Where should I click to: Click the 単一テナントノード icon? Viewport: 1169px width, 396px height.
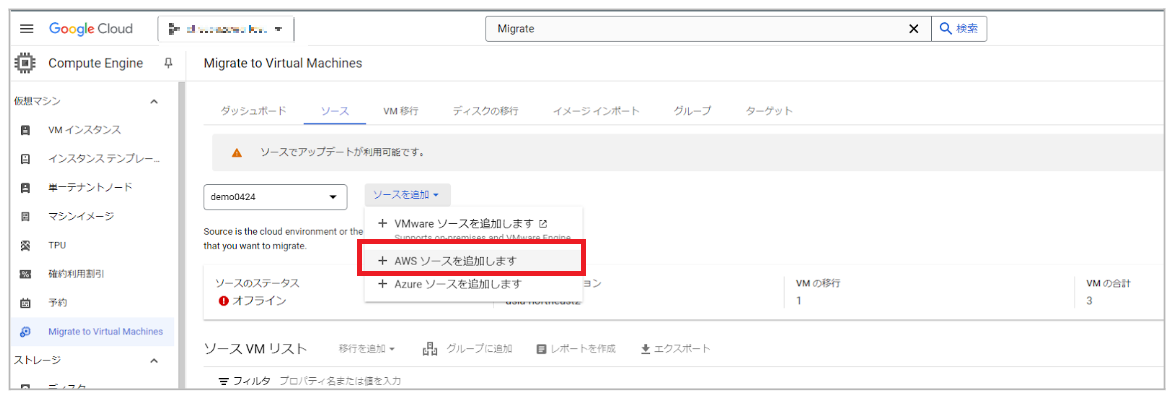click(x=25, y=187)
